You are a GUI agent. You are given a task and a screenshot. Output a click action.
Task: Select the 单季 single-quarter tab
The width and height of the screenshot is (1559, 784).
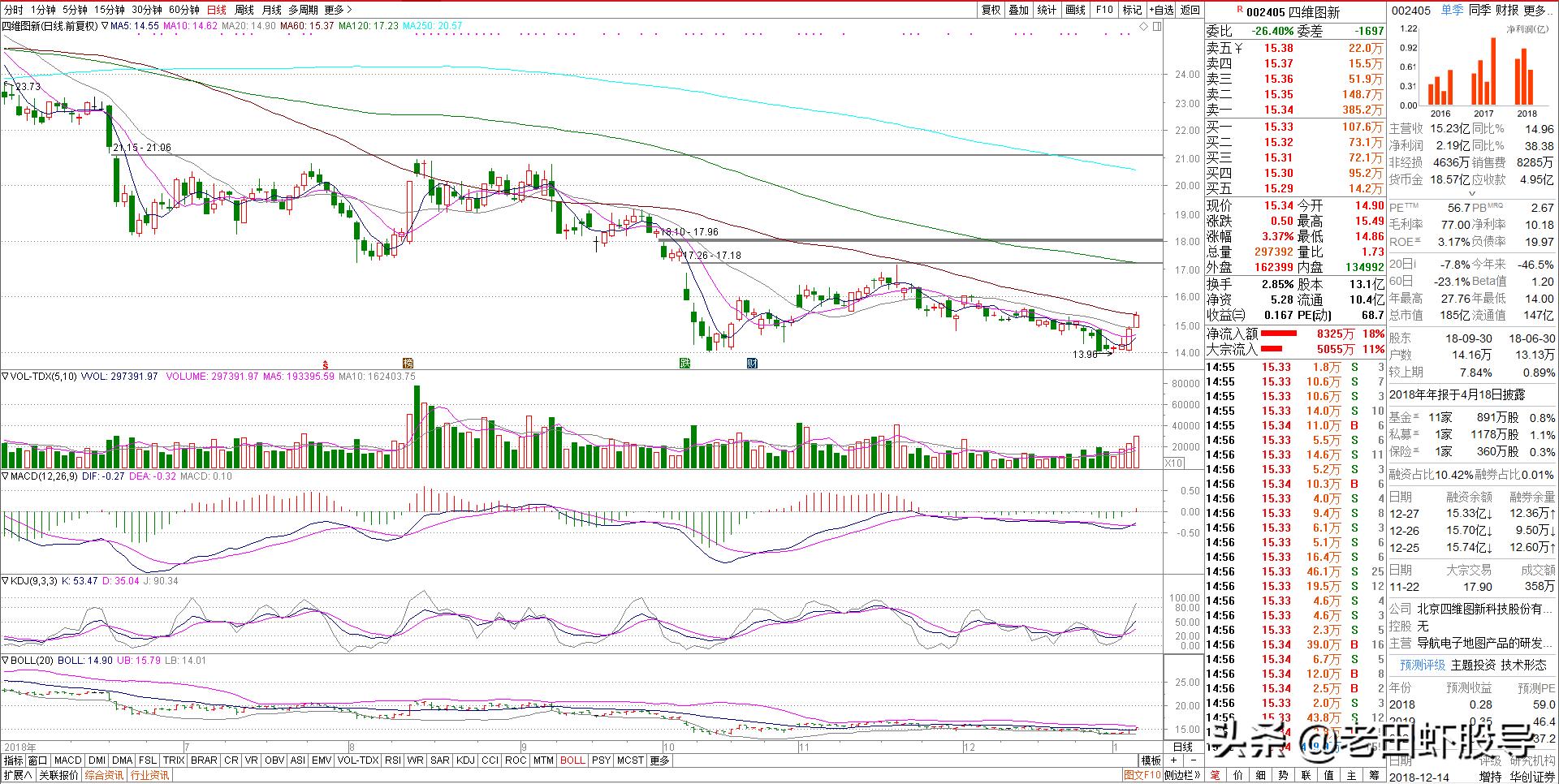click(1453, 10)
